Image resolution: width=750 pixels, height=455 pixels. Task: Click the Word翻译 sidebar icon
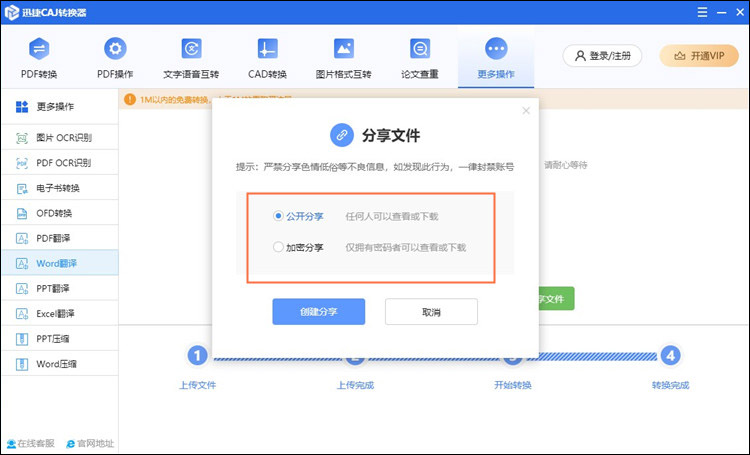[x=22, y=264]
